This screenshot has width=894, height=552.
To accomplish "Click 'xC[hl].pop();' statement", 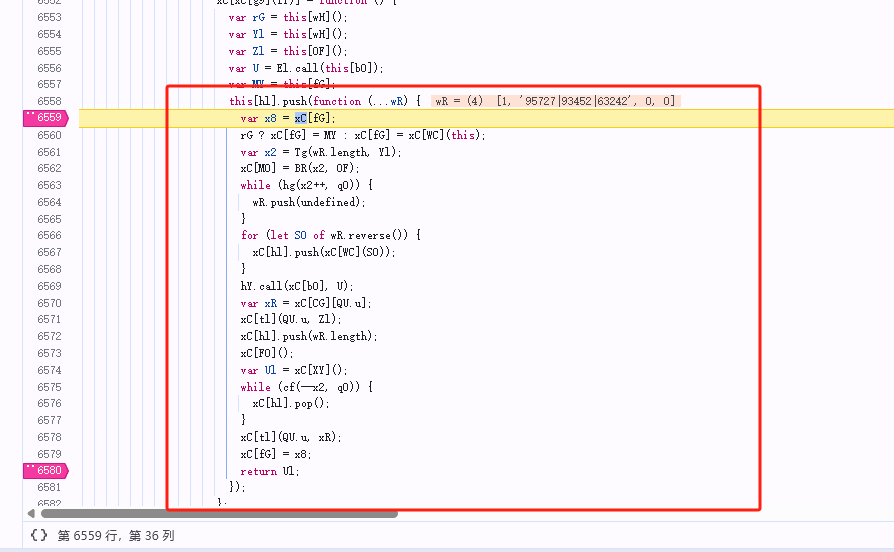I will click(x=291, y=403).
